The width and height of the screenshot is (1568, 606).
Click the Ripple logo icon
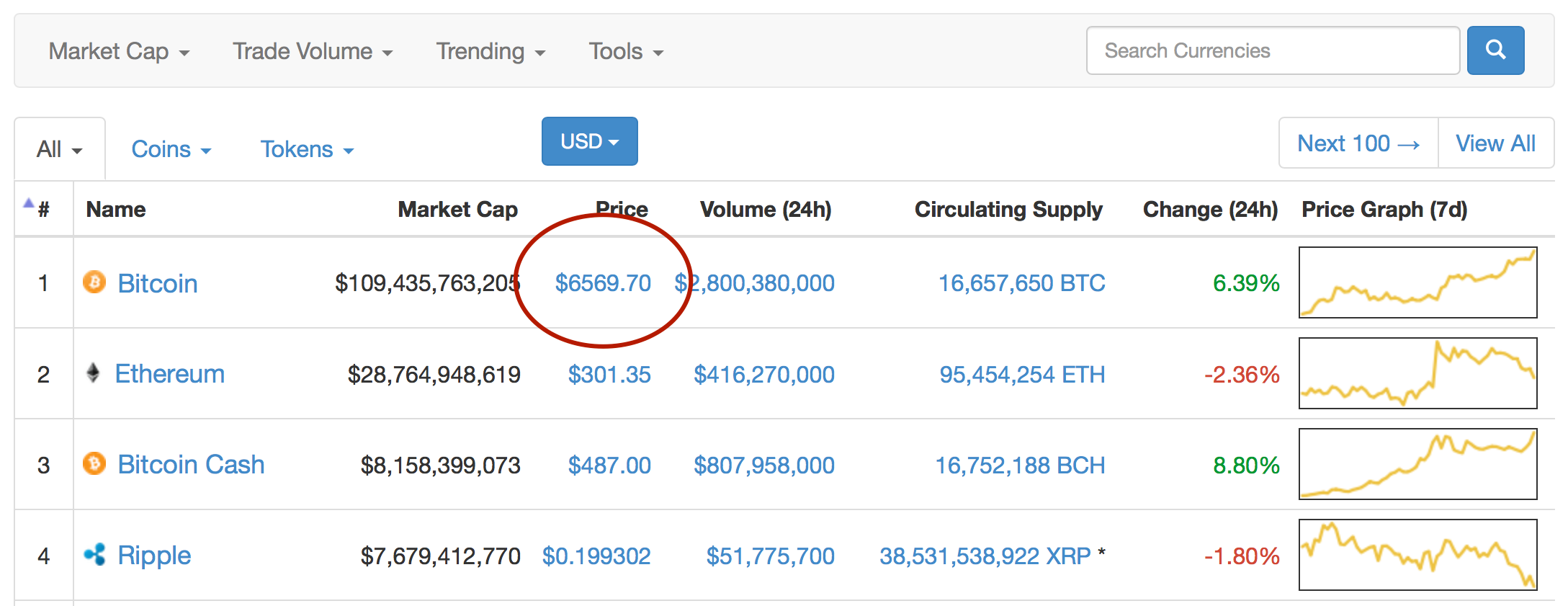coord(94,554)
